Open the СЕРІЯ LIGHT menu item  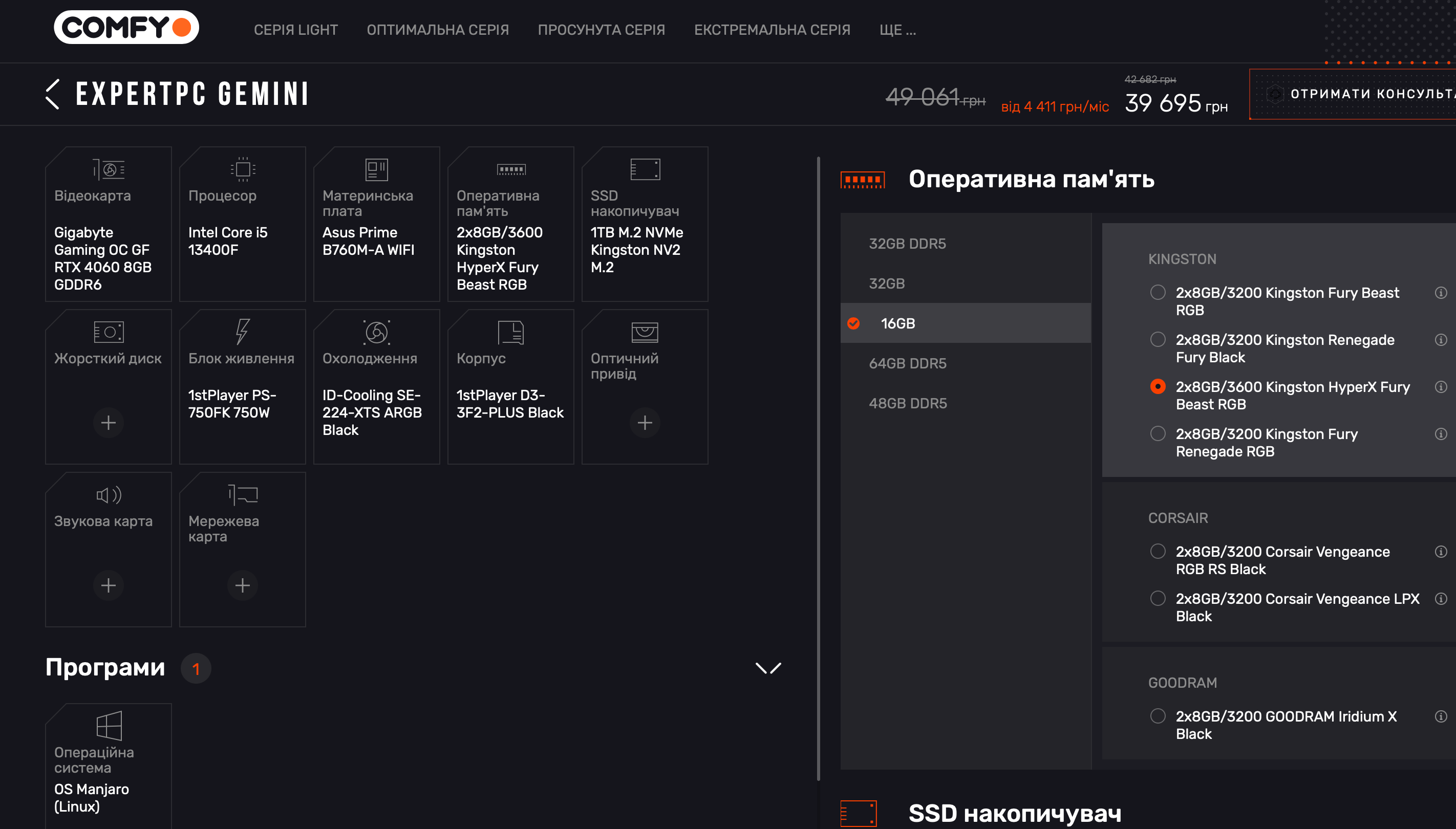click(295, 30)
